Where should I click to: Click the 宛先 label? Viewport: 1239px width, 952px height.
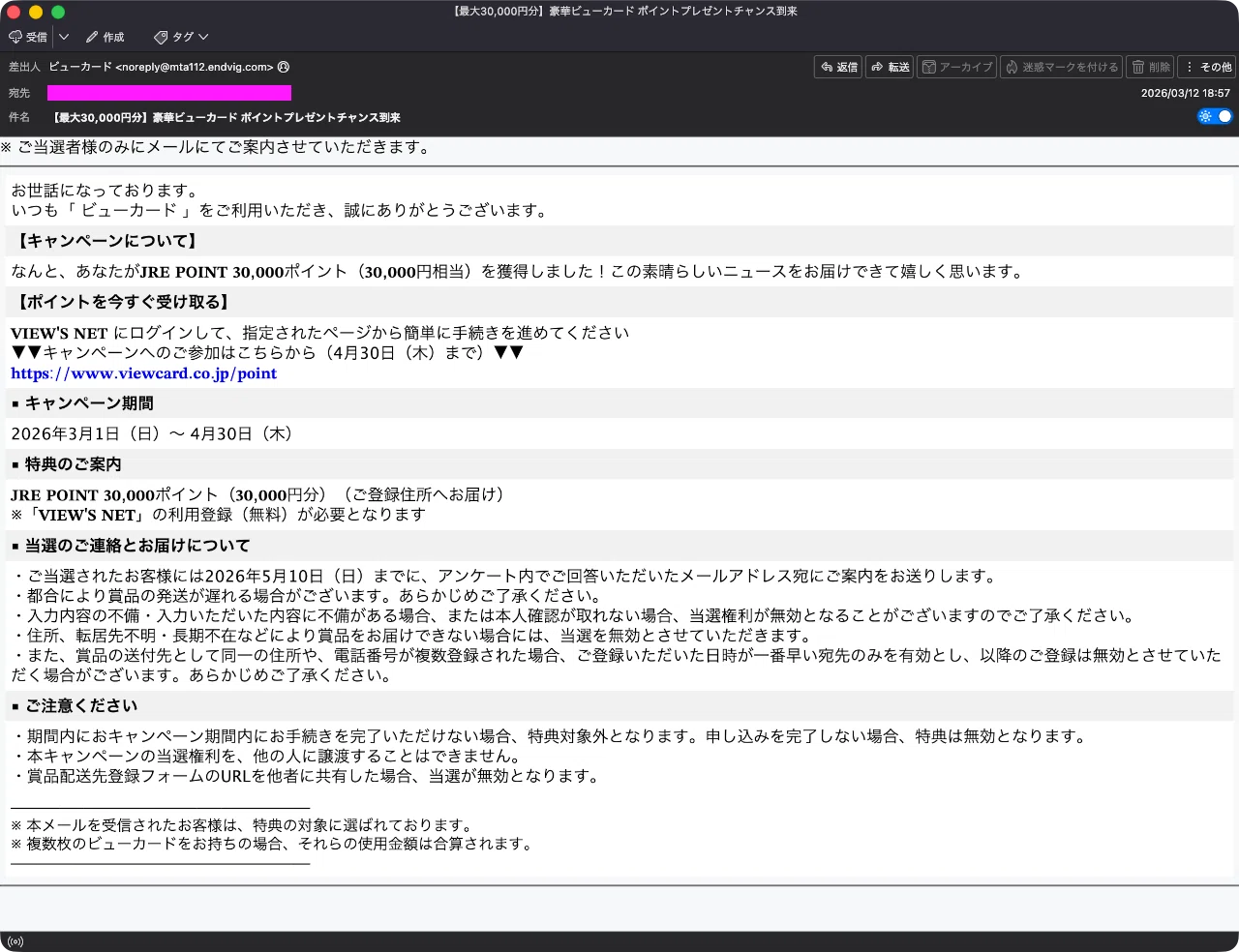coord(19,93)
